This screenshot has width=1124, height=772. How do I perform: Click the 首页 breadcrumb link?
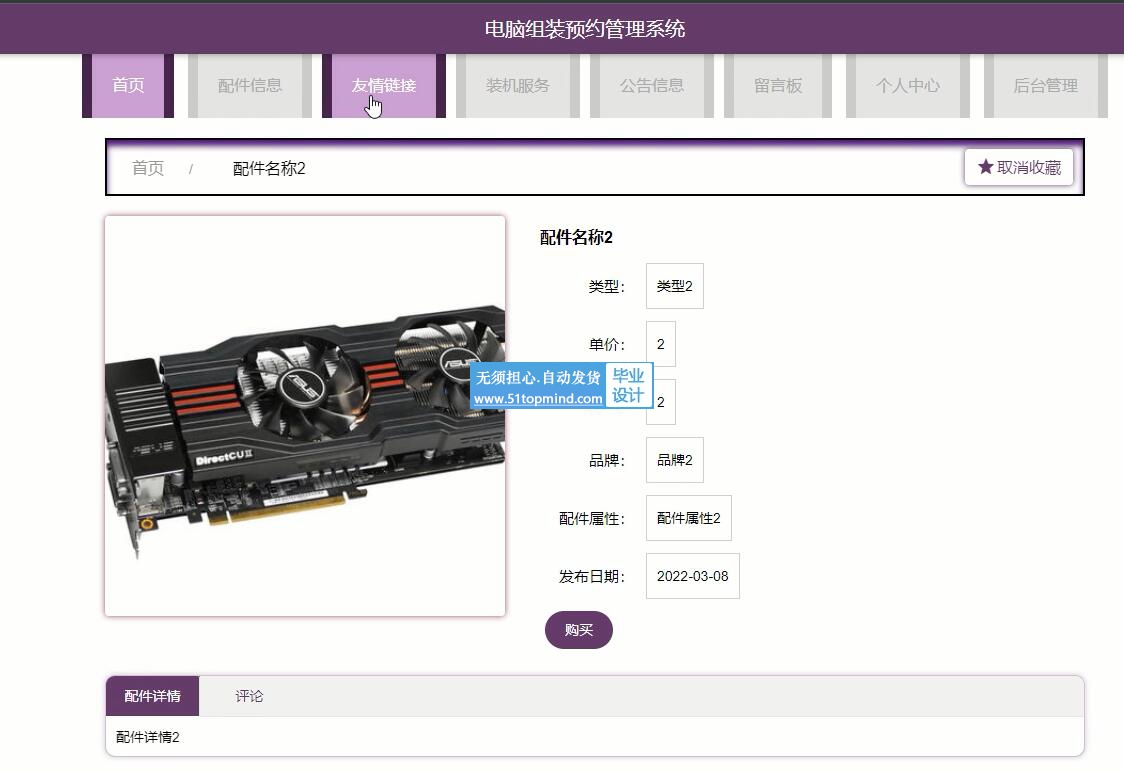148,168
